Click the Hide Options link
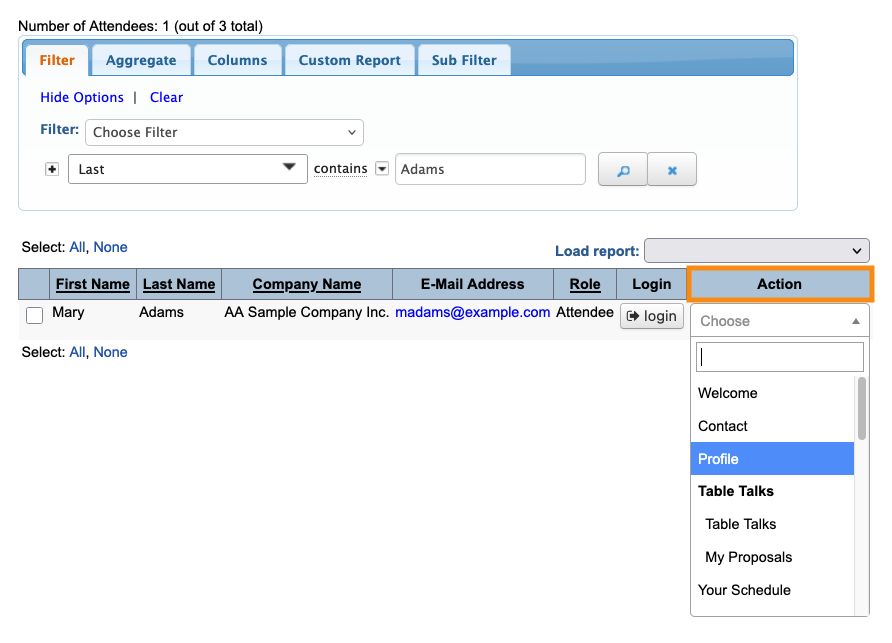Screen dimensions: 892x643 pyautogui.click(x=82, y=97)
